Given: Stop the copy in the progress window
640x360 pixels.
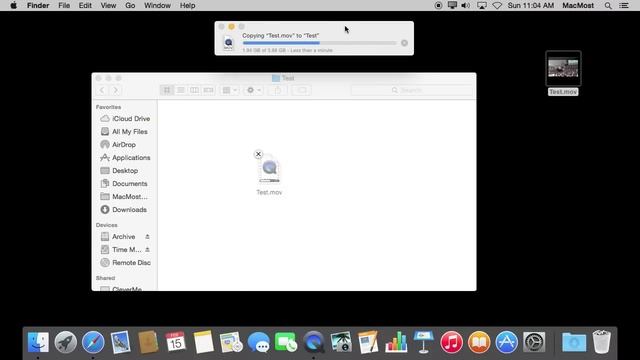Looking at the screenshot, I should coord(404,43).
